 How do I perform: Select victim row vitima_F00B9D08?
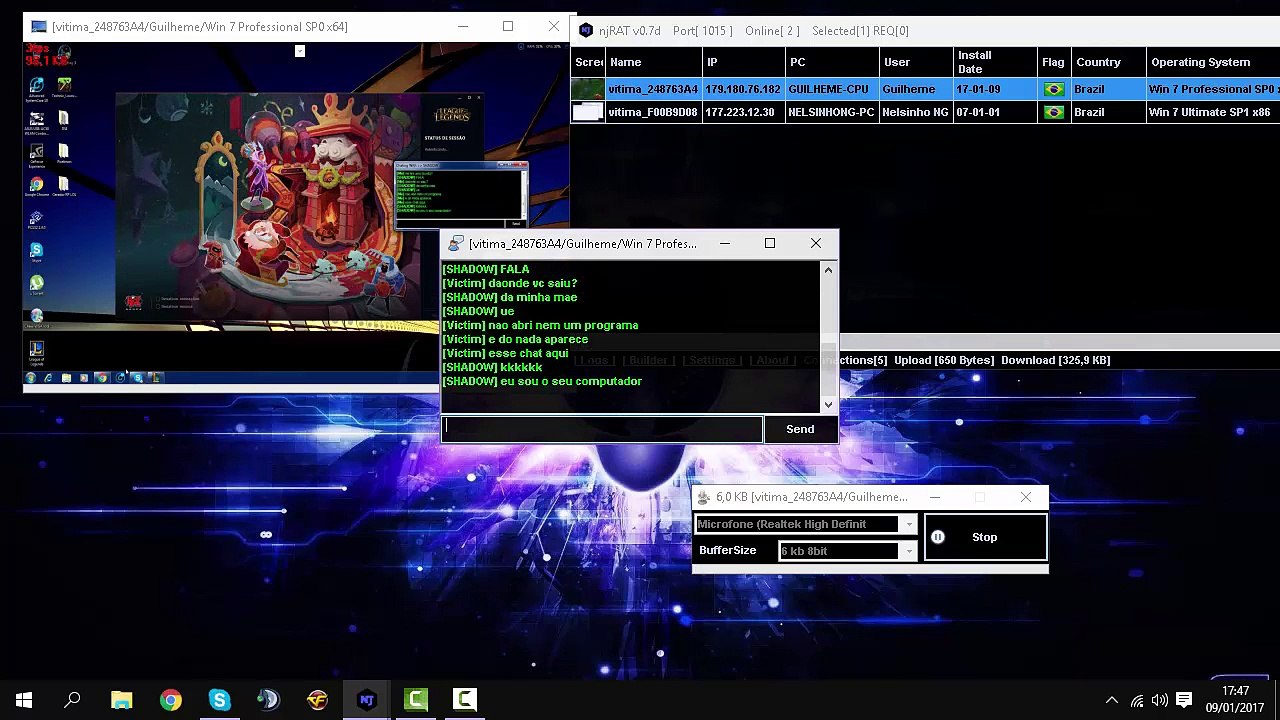point(925,112)
